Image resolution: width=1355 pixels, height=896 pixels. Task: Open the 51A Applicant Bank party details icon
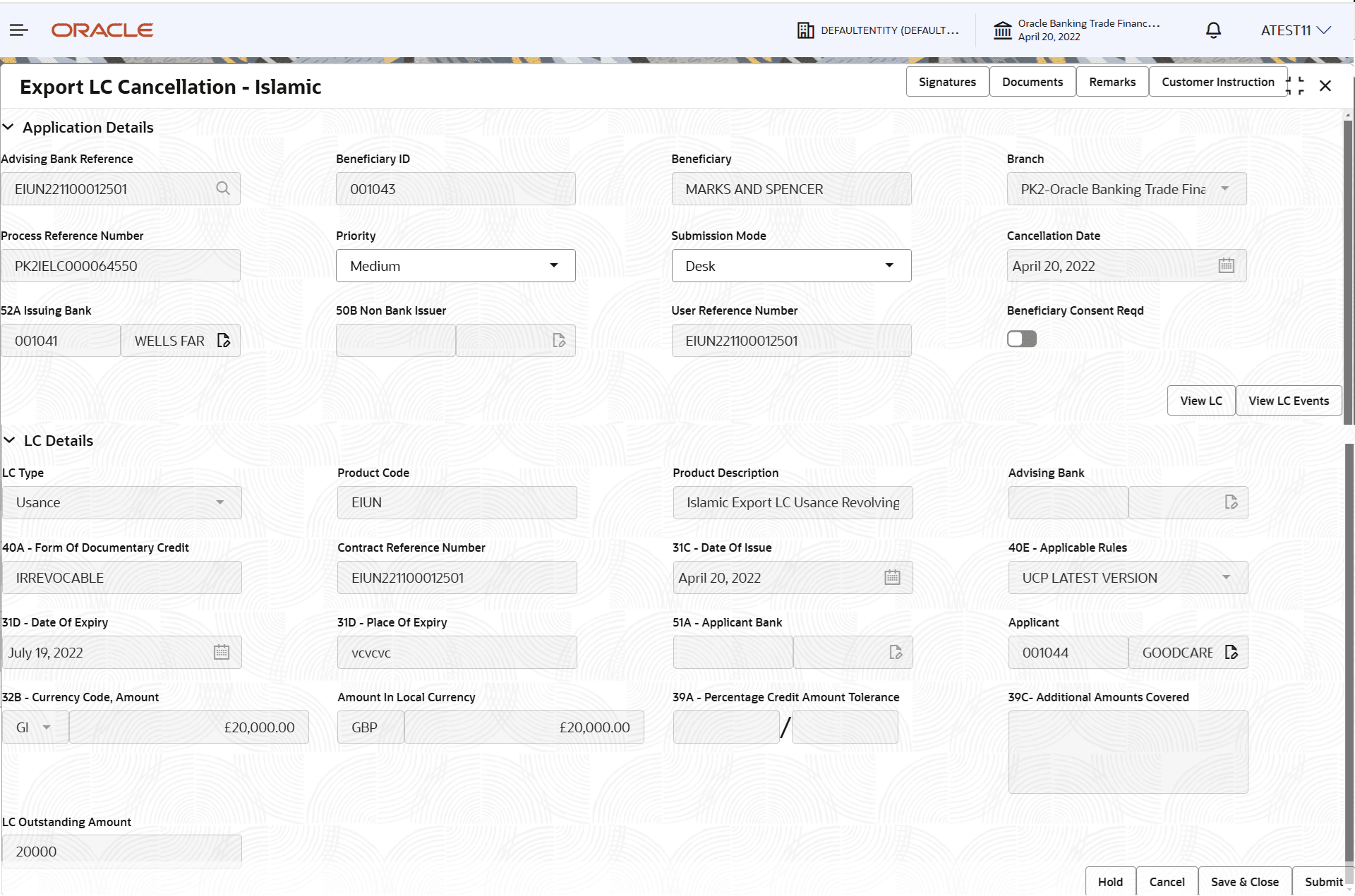click(x=896, y=652)
